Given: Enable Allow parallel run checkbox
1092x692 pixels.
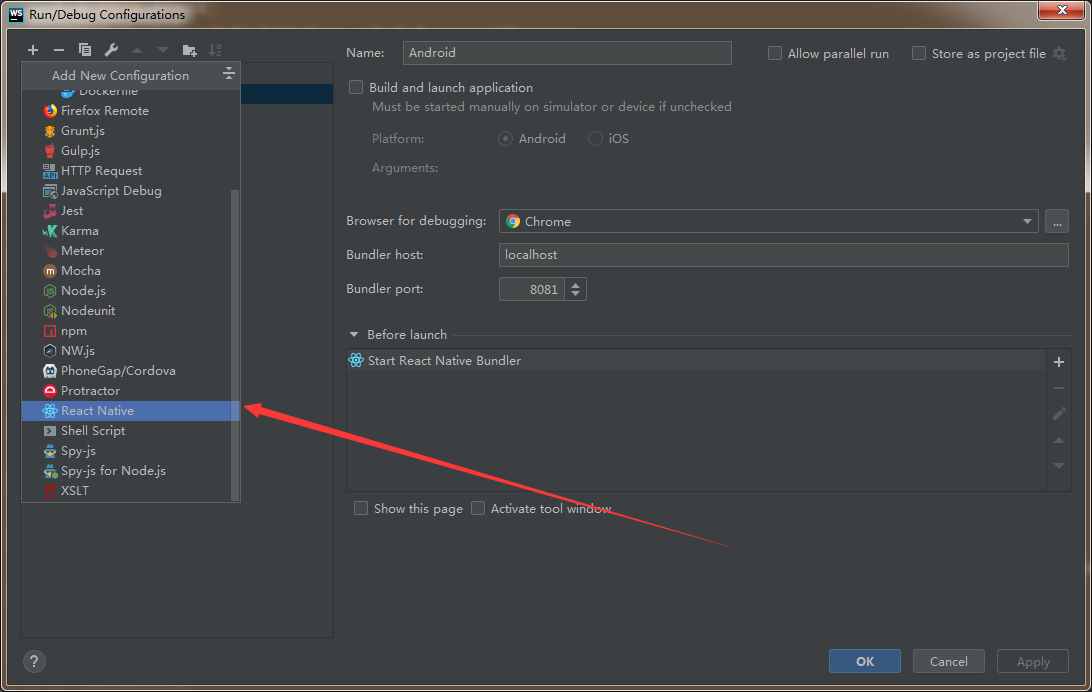Looking at the screenshot, I should point(774,54).
